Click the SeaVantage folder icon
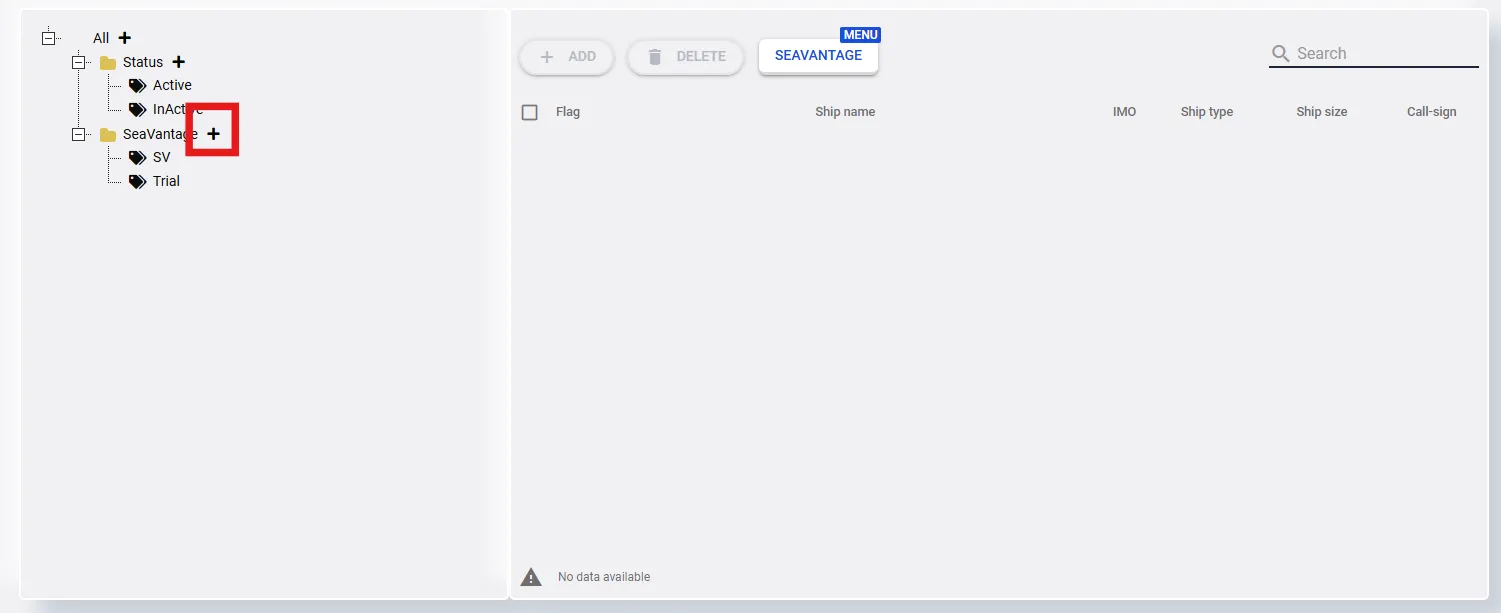1501x613 pixels. (x=108, y=135)
